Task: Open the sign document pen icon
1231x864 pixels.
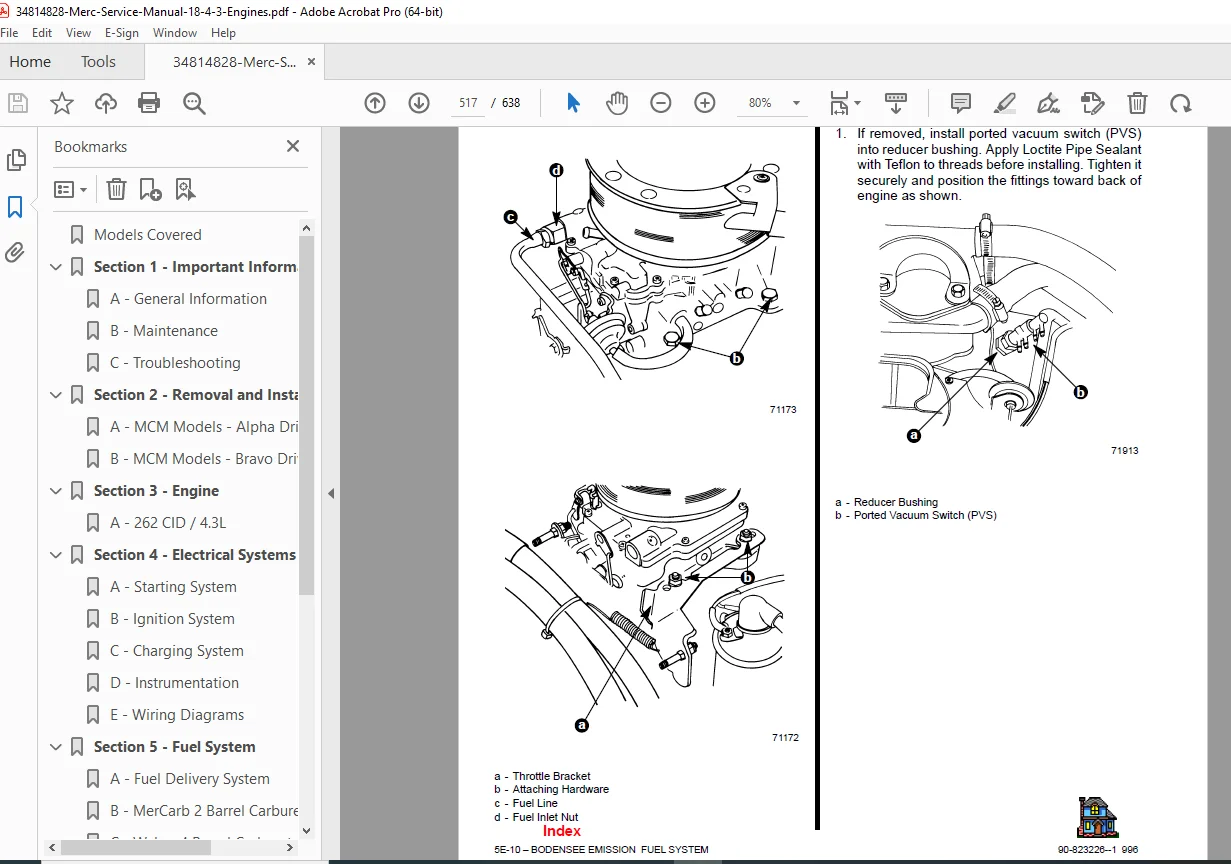Action: click(x=1048, y=103)
